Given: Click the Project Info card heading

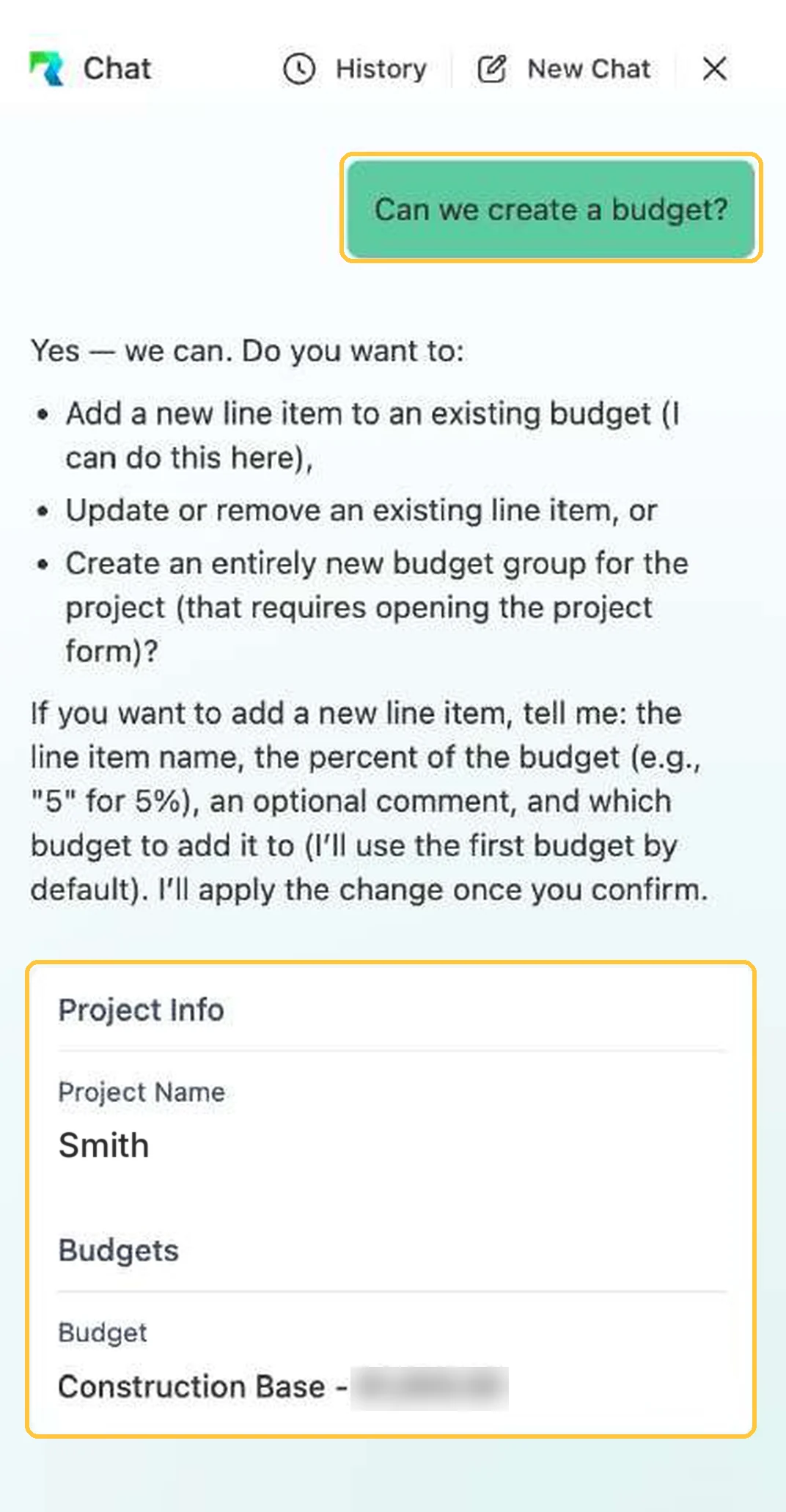Looking at the screenshot, I should (x=142, y=1010).
